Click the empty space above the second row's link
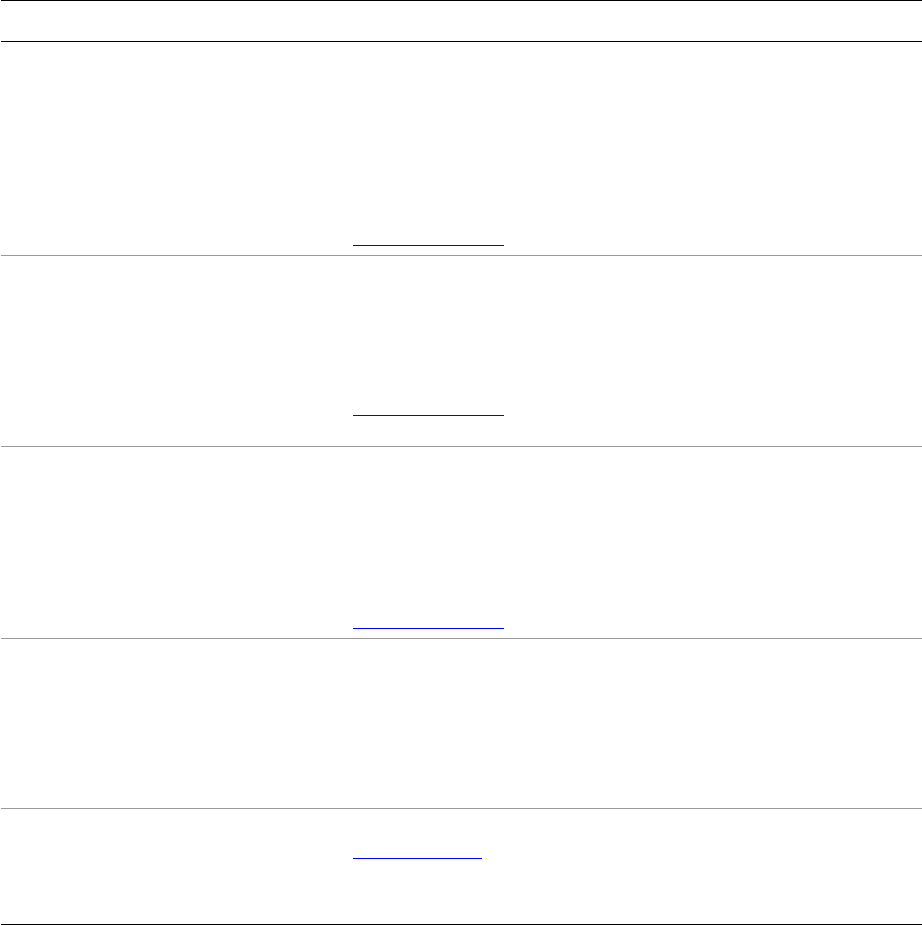The image size is (922, 925). 428,330
